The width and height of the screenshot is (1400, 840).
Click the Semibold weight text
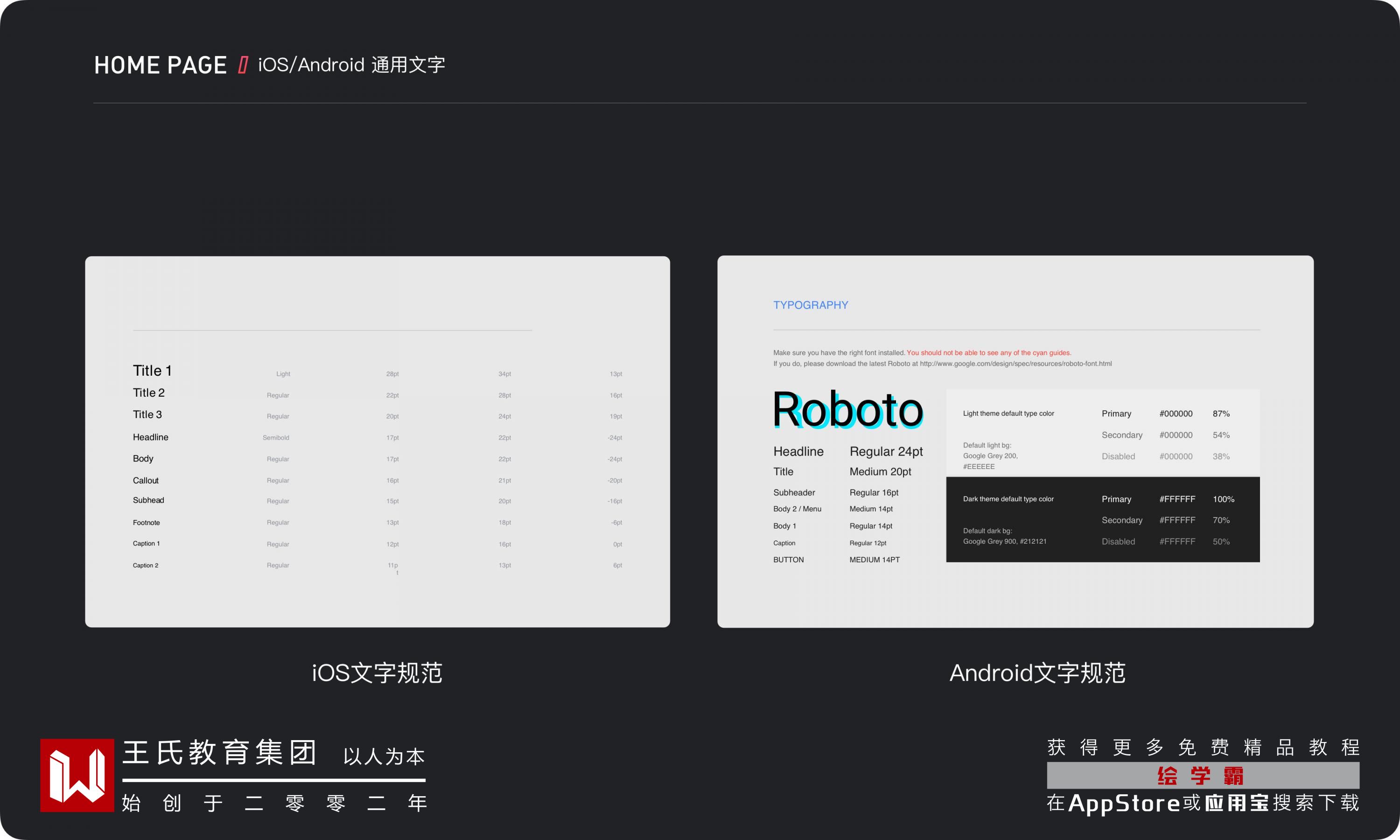click(x=276, y=438)
